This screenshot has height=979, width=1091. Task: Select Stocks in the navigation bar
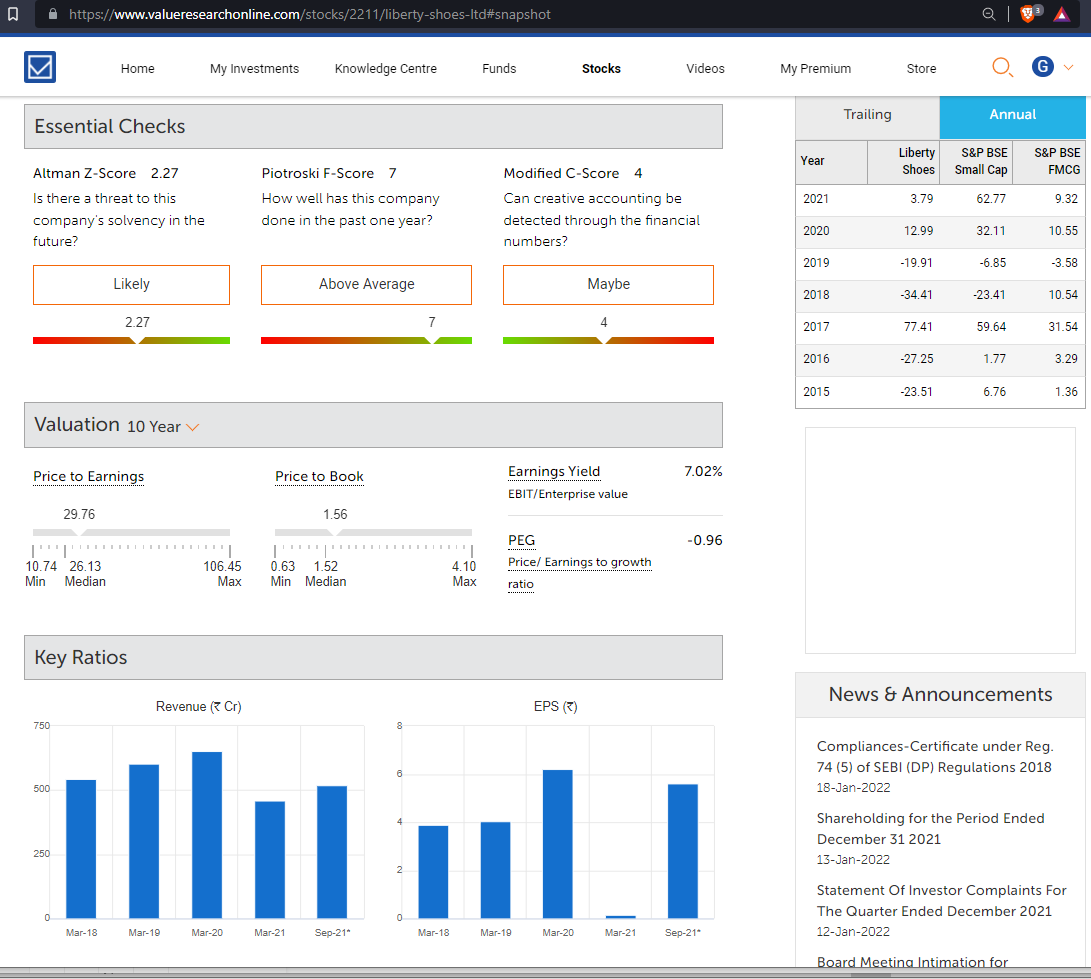pyautogui.click(x=601, y=69)
